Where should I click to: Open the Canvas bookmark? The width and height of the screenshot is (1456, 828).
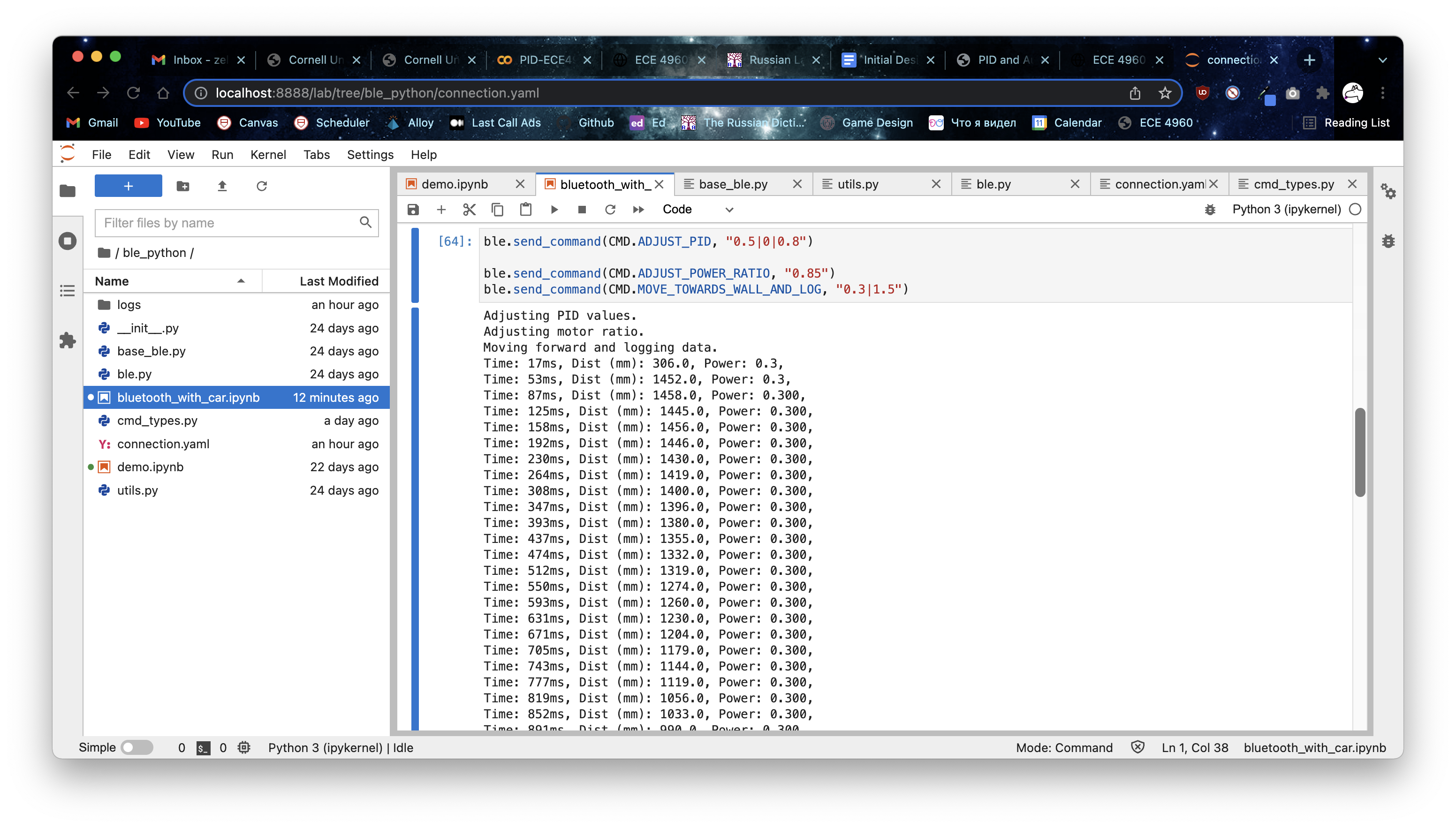(248, 122)
